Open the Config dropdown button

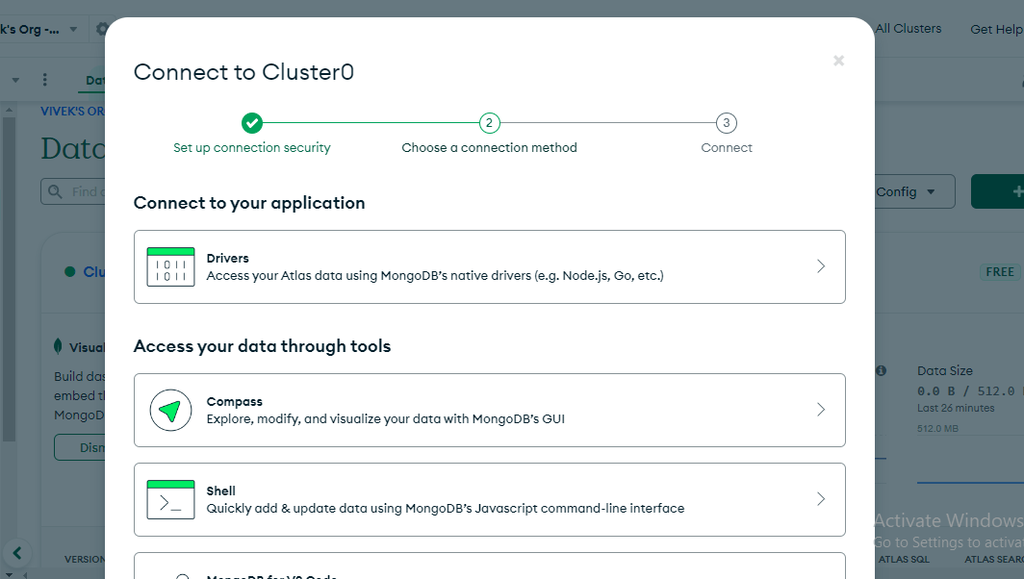914,192
